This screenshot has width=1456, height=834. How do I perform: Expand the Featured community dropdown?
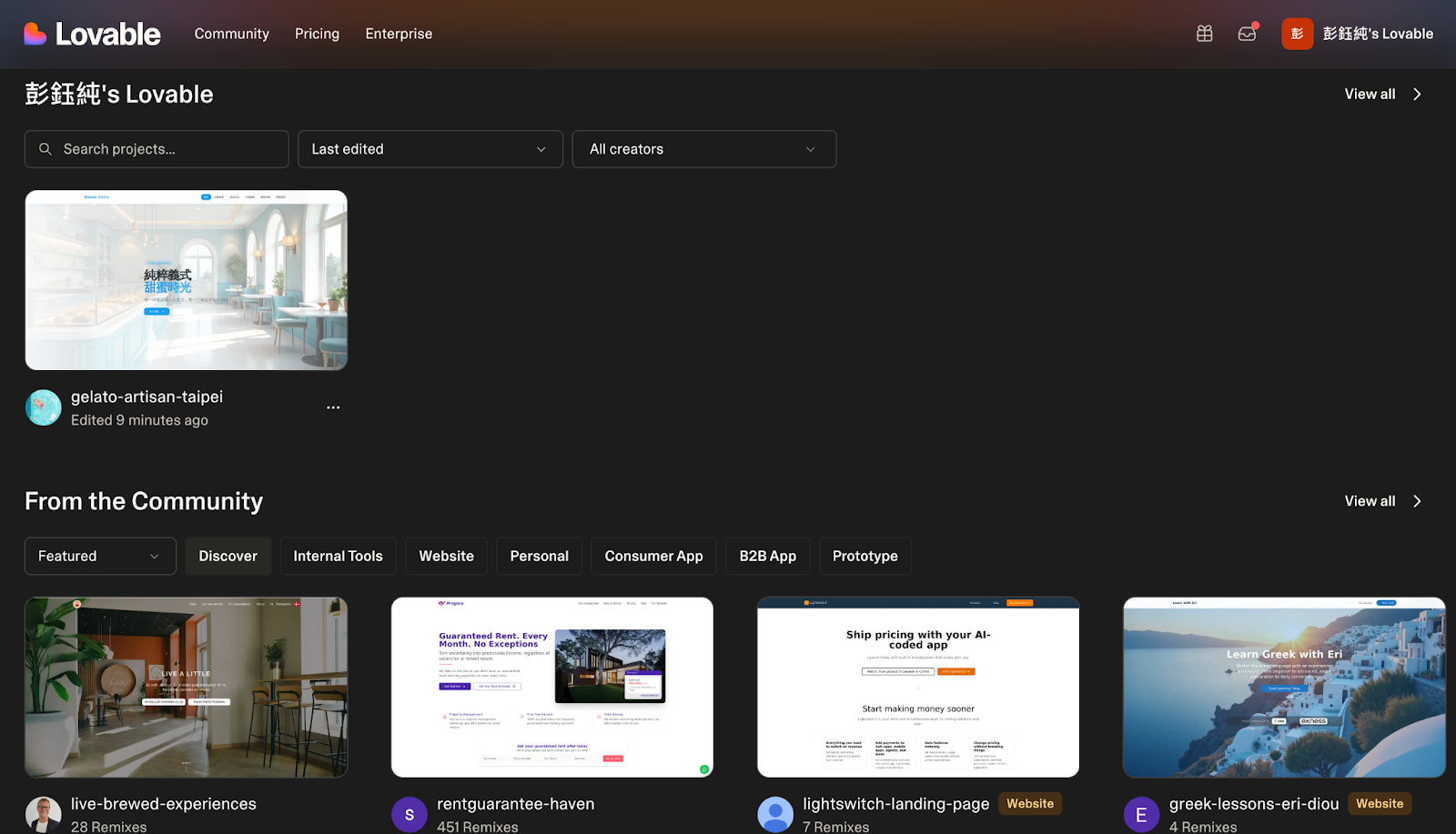100,557
